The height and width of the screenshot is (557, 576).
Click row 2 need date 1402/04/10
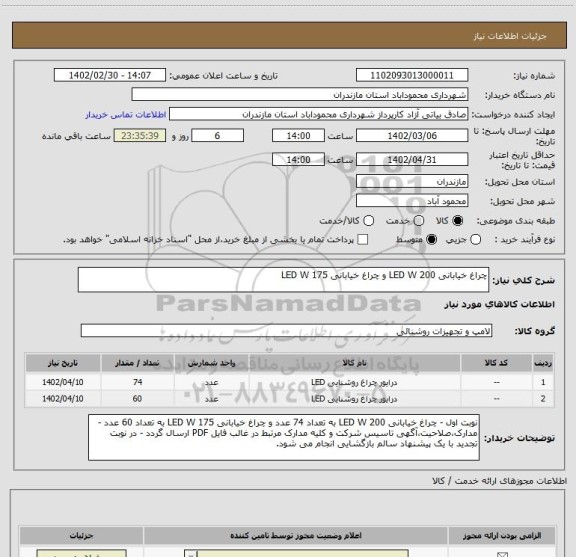pyautogui.click(x=63, y=399)
